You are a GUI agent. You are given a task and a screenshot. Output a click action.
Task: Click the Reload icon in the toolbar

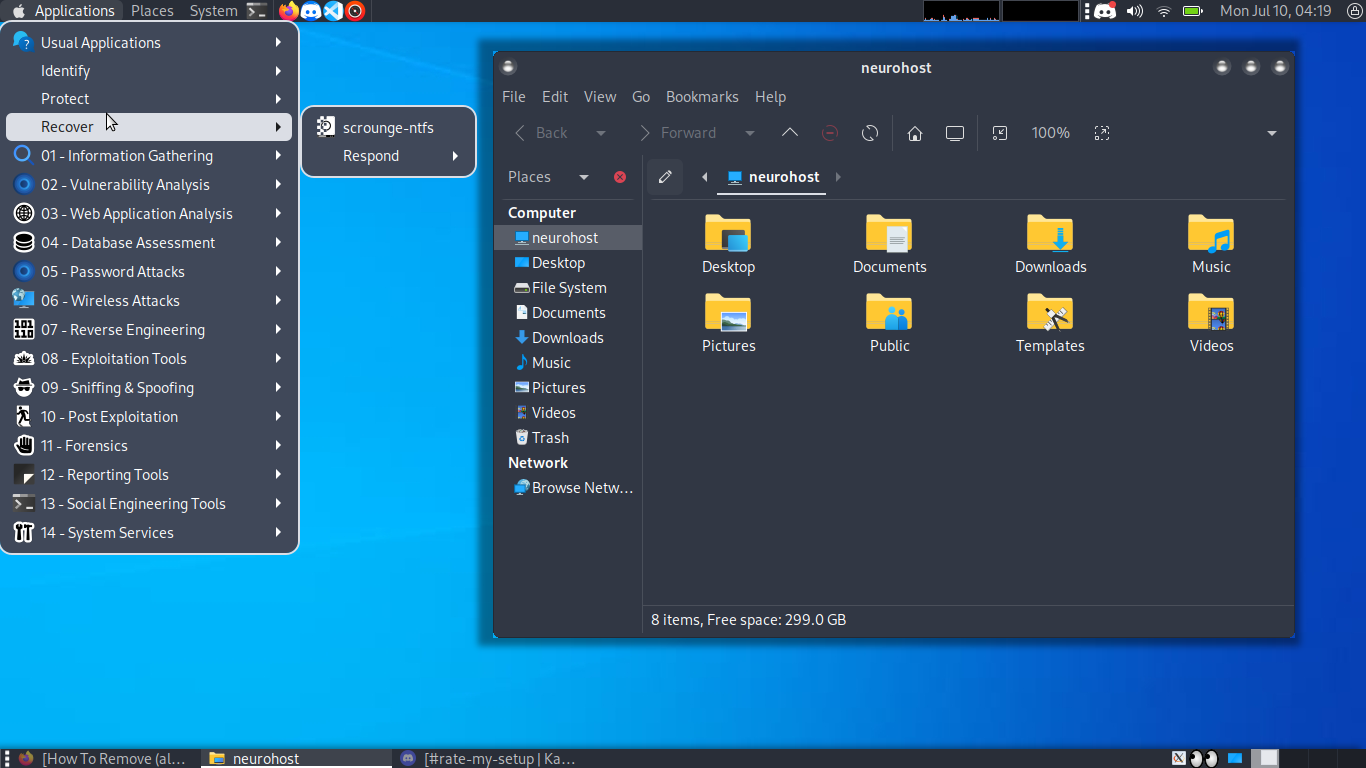[870, 133]
